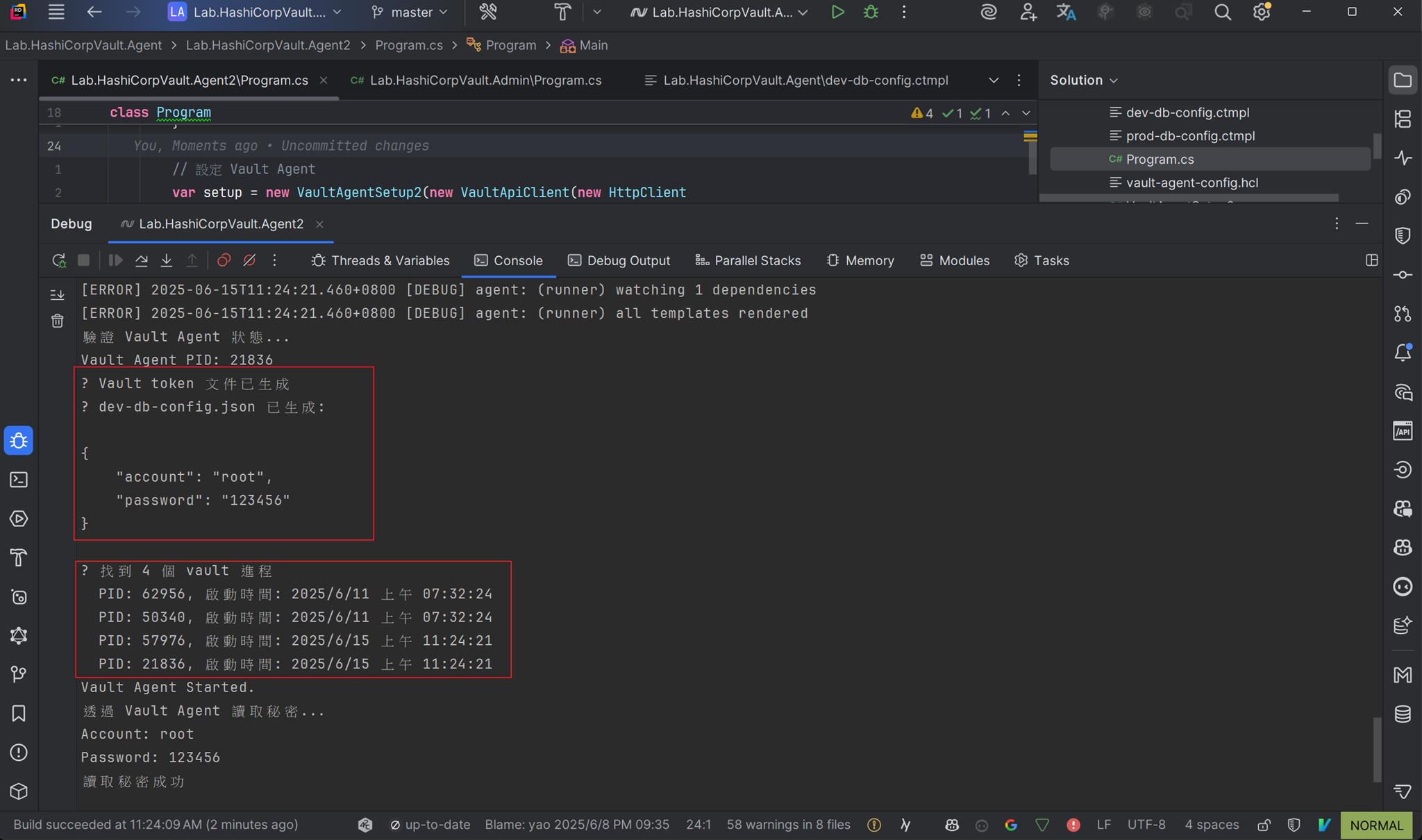The height and width of the screenshot is (840, 1422).
Task: View breakpoints red circles icon
Action: [224, 260]
